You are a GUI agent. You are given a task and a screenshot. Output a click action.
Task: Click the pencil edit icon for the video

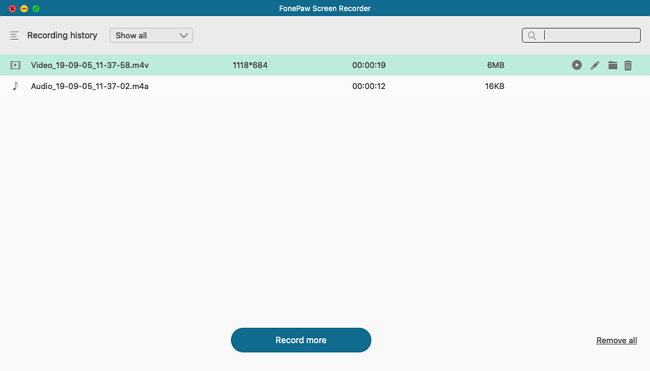(595, 65)
